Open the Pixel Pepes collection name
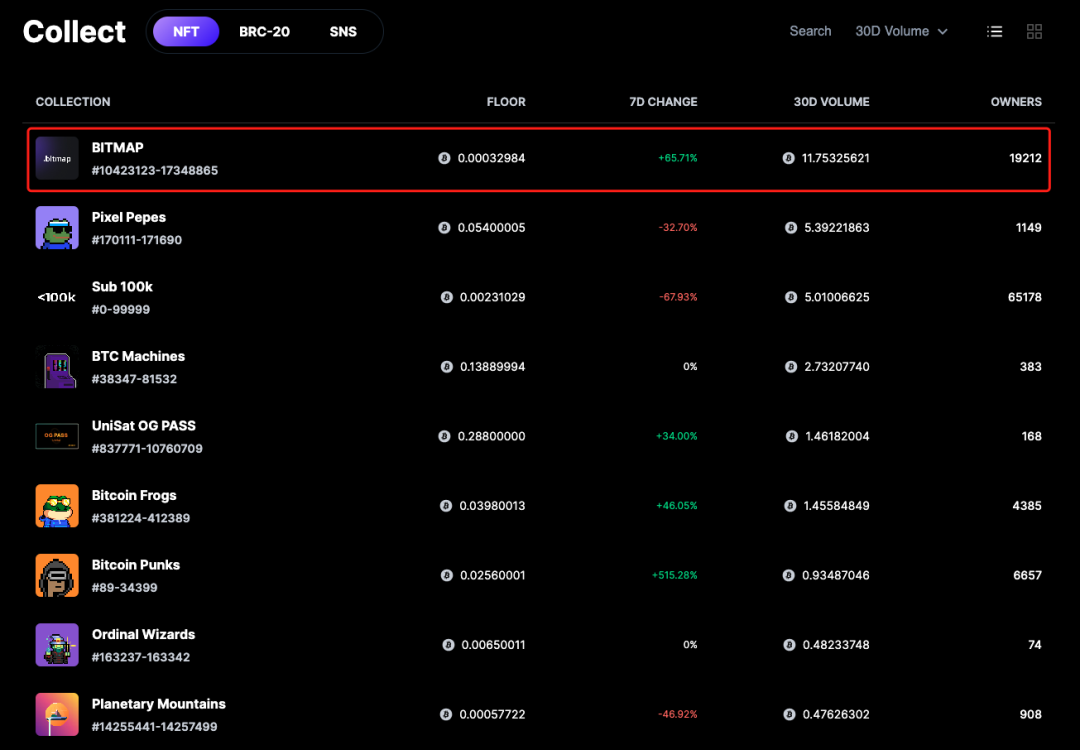 [129, 218]
